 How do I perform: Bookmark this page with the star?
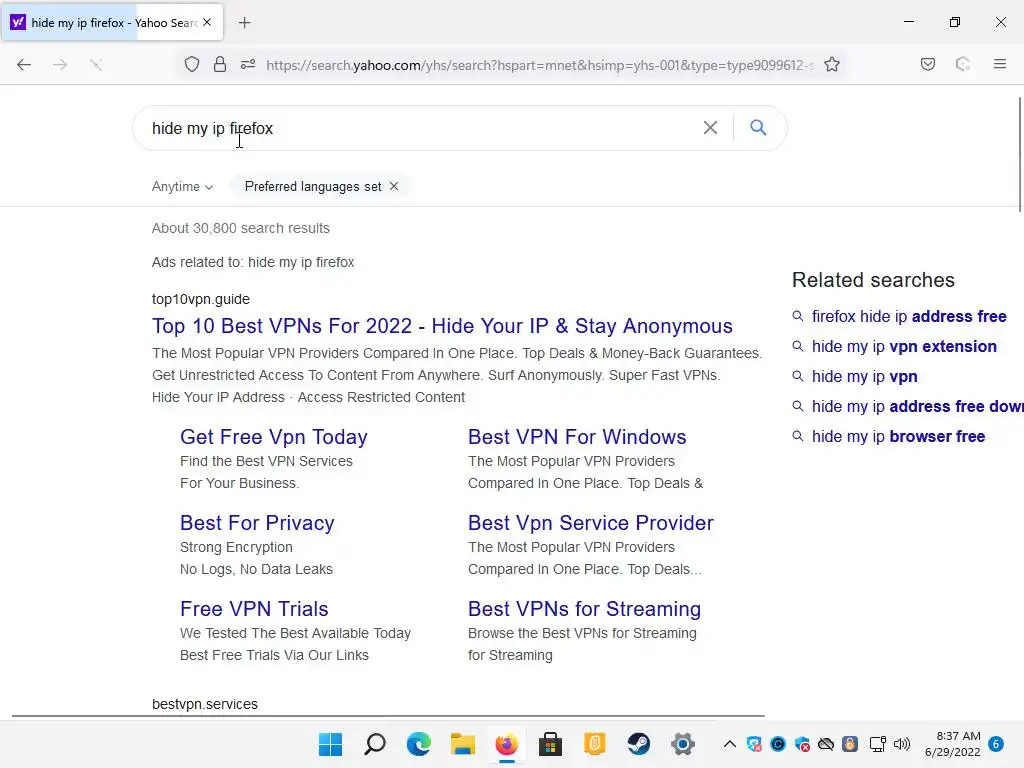coord(832,65)
